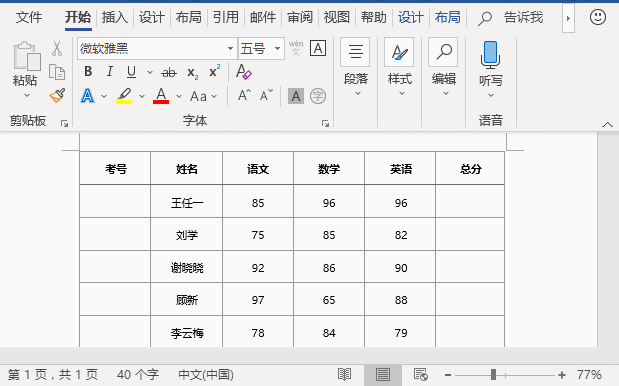Expand the Text Effects dropdown arrow
The image size is (619, 386).
coord(104,96)
